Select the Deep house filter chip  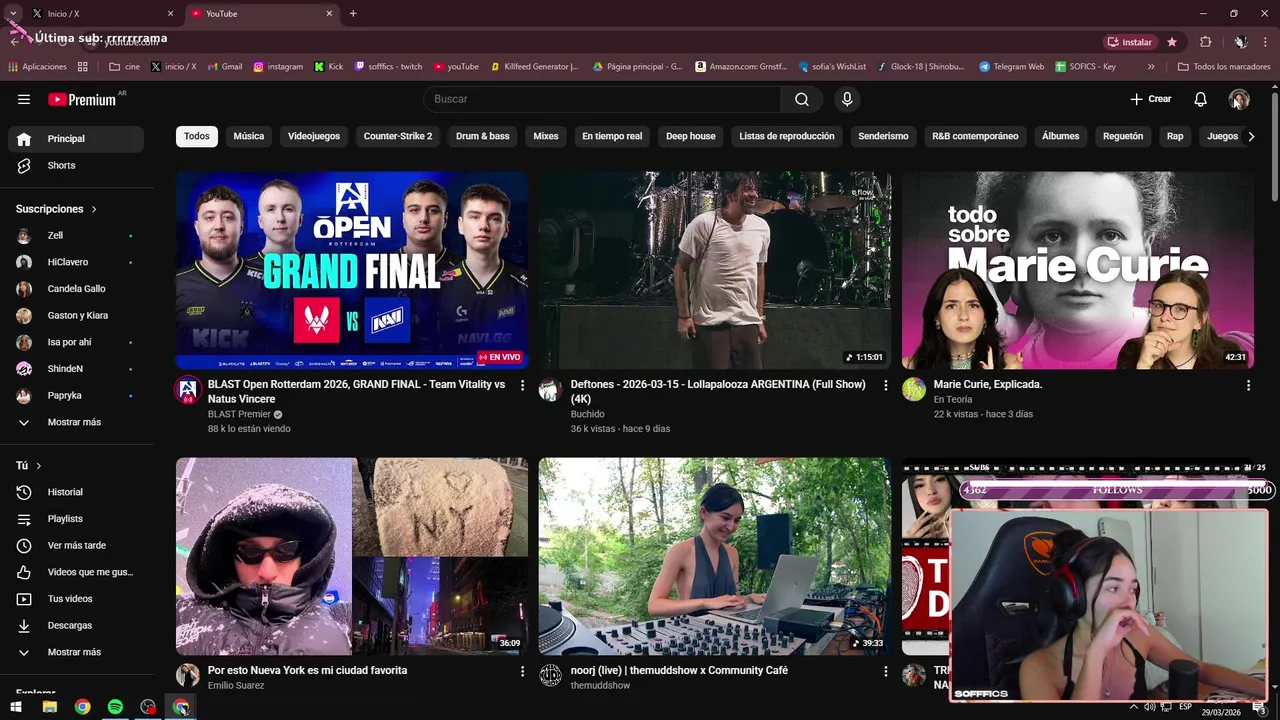(691, 136)
